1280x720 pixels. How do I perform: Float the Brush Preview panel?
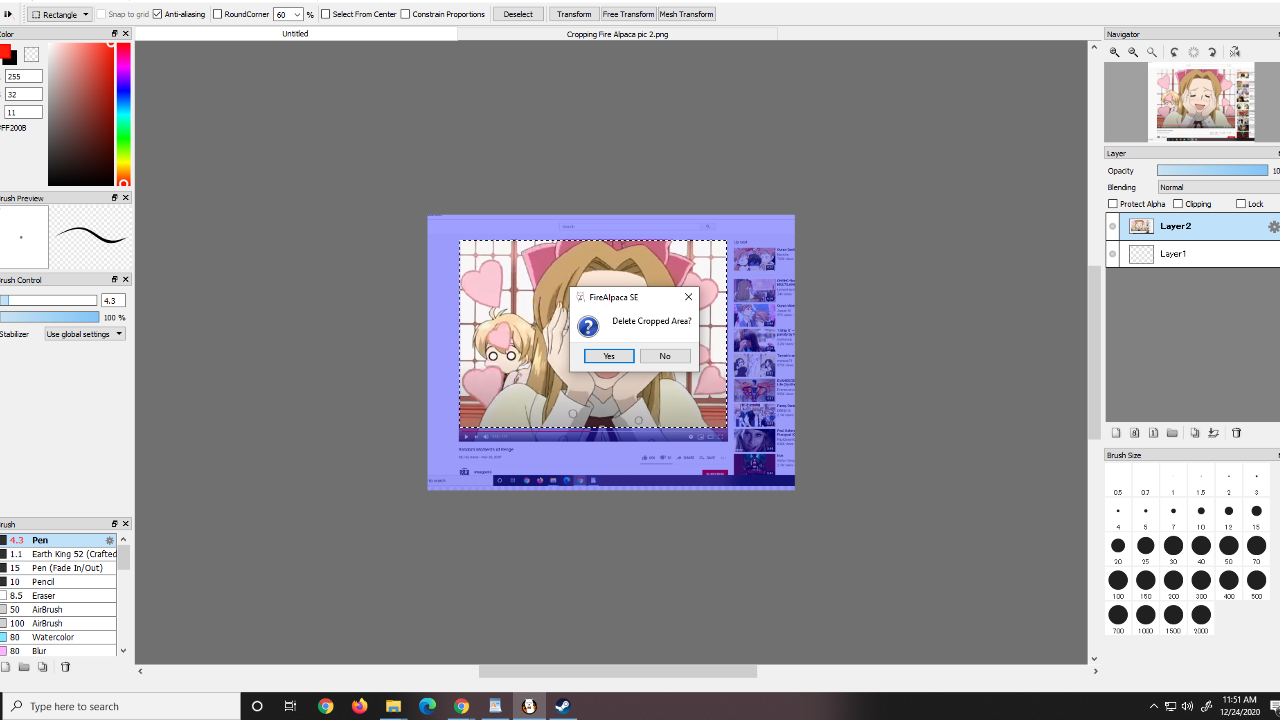pos(115,198)
